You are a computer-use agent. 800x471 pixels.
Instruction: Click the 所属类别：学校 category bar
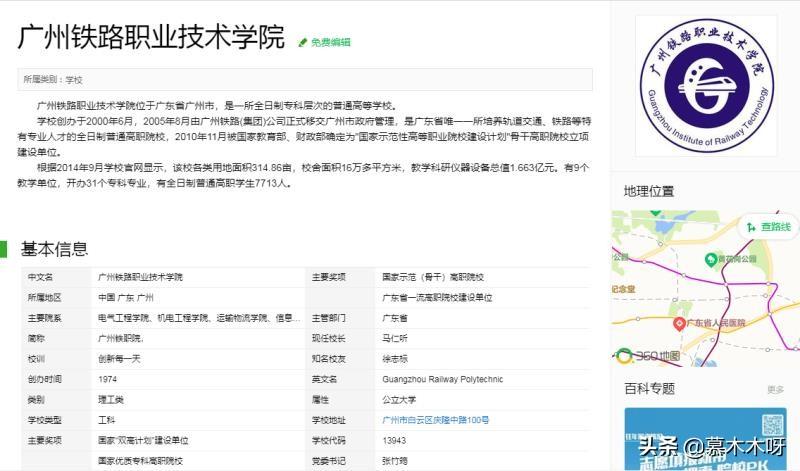pyautogui.click(x=305, y=80)
